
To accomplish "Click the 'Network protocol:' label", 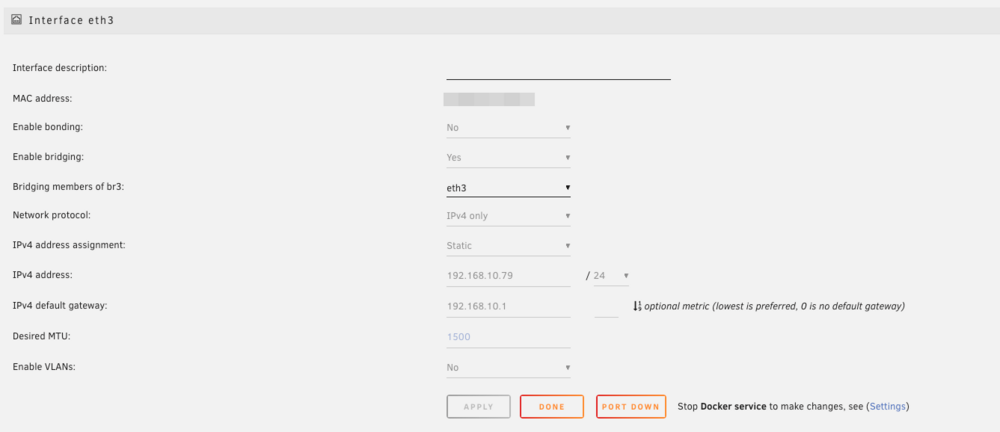I will click(x=52, y=215).
